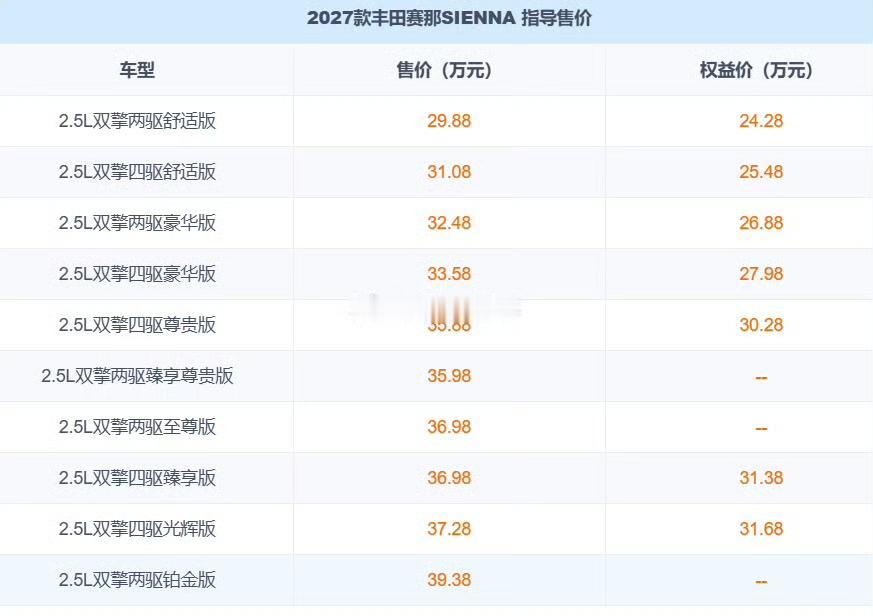The width and height of the screenshot is (873, 616).
Task: Click 36.98 in the 两驱至尊版 row
Action: 449,427
